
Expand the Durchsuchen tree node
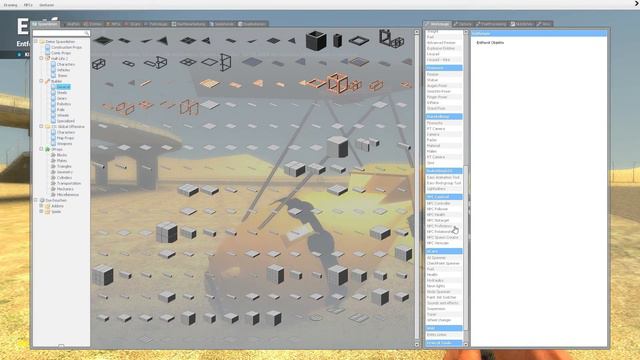coord(36,200)
